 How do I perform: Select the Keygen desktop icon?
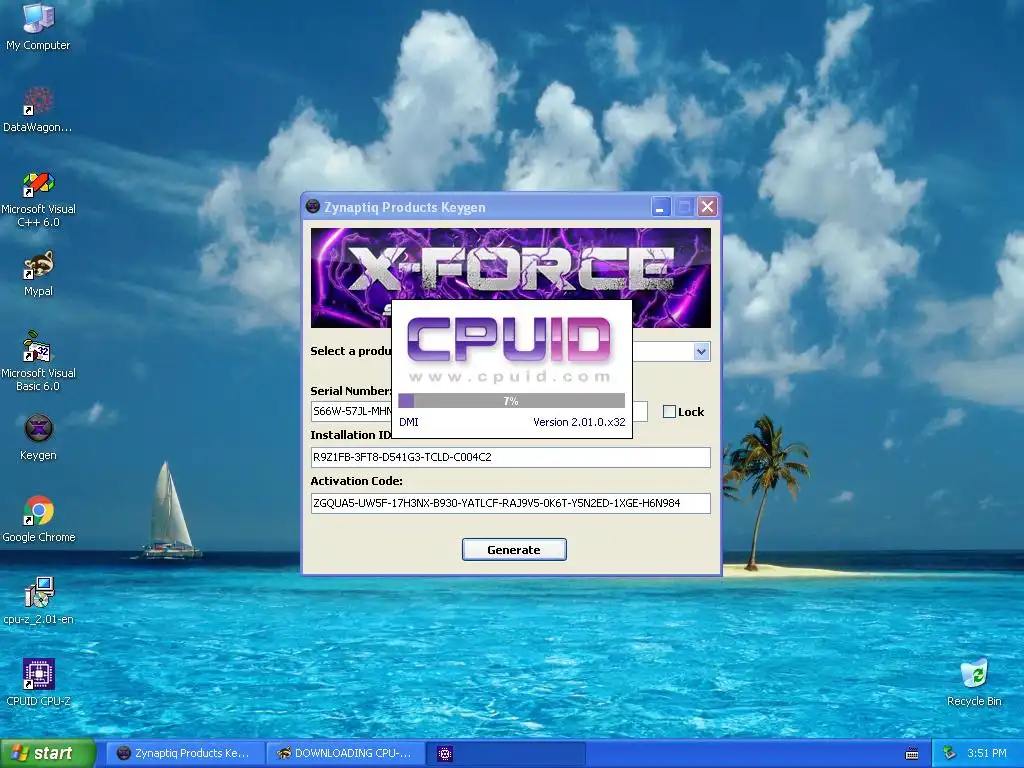[38, 437]
